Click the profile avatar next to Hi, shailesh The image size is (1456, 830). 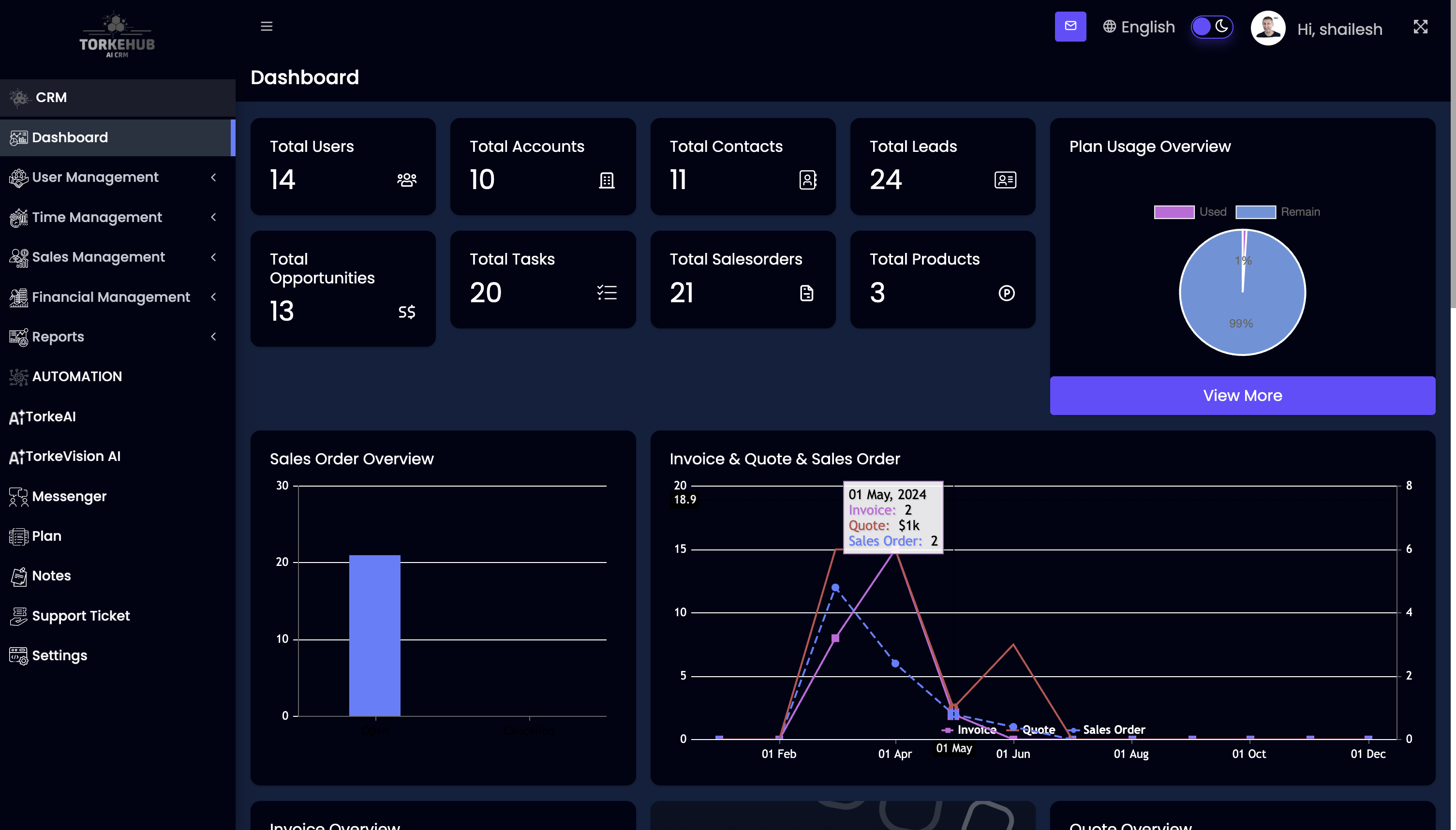tap(1268, 27)
